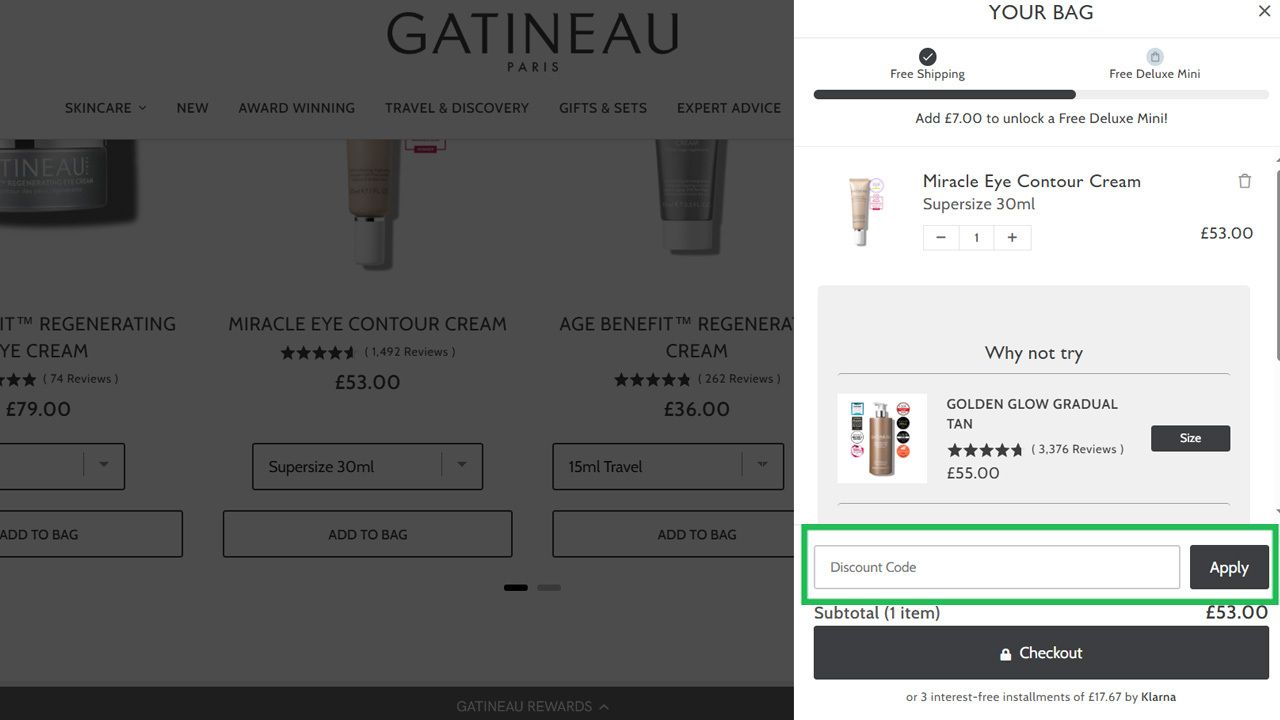Screen dimensions: 1280x720
Task: Close the Your Bag panel
Action: (x=1264, y=12)
